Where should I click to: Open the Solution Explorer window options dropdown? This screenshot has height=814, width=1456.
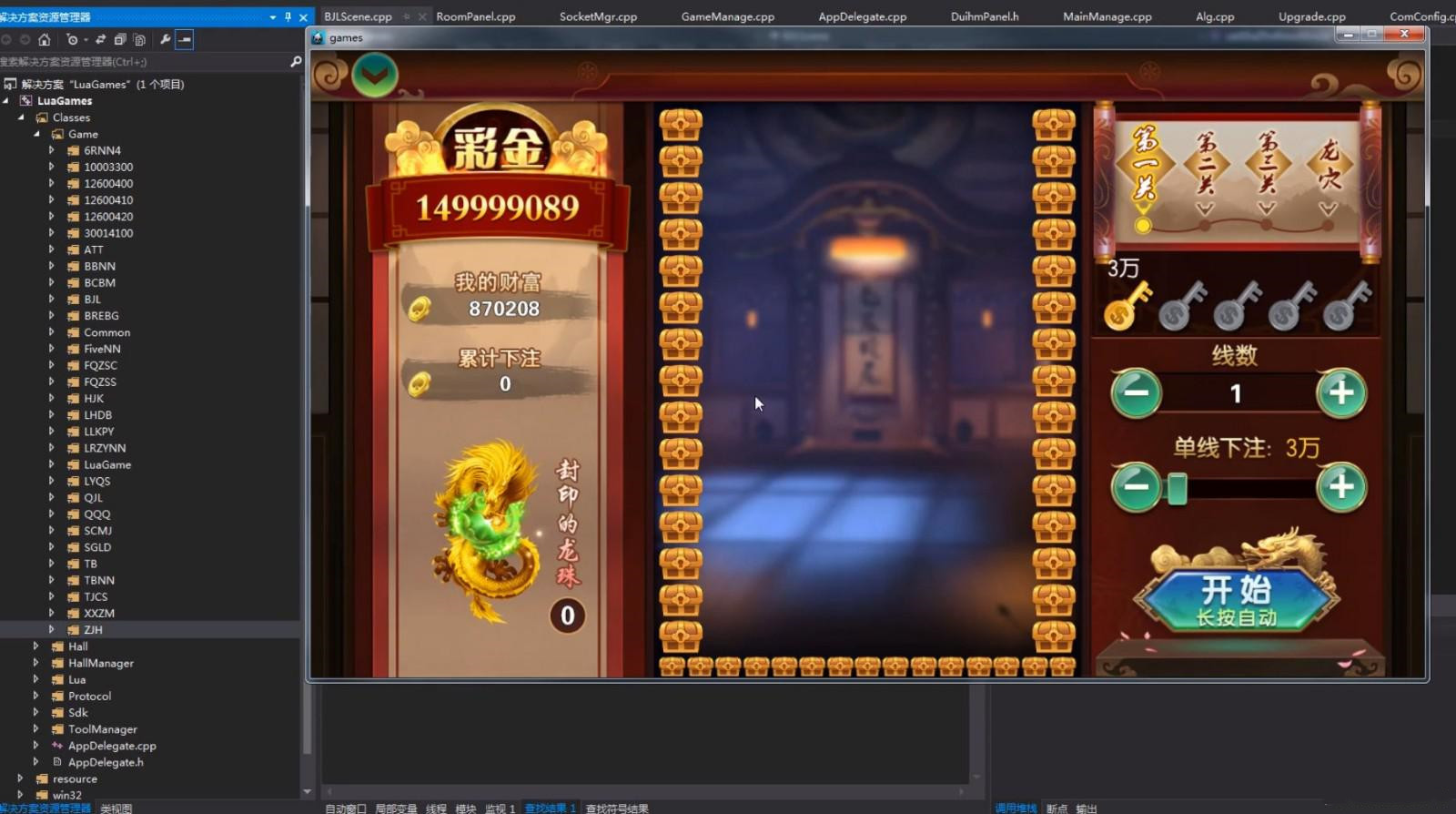coord(272,17)
